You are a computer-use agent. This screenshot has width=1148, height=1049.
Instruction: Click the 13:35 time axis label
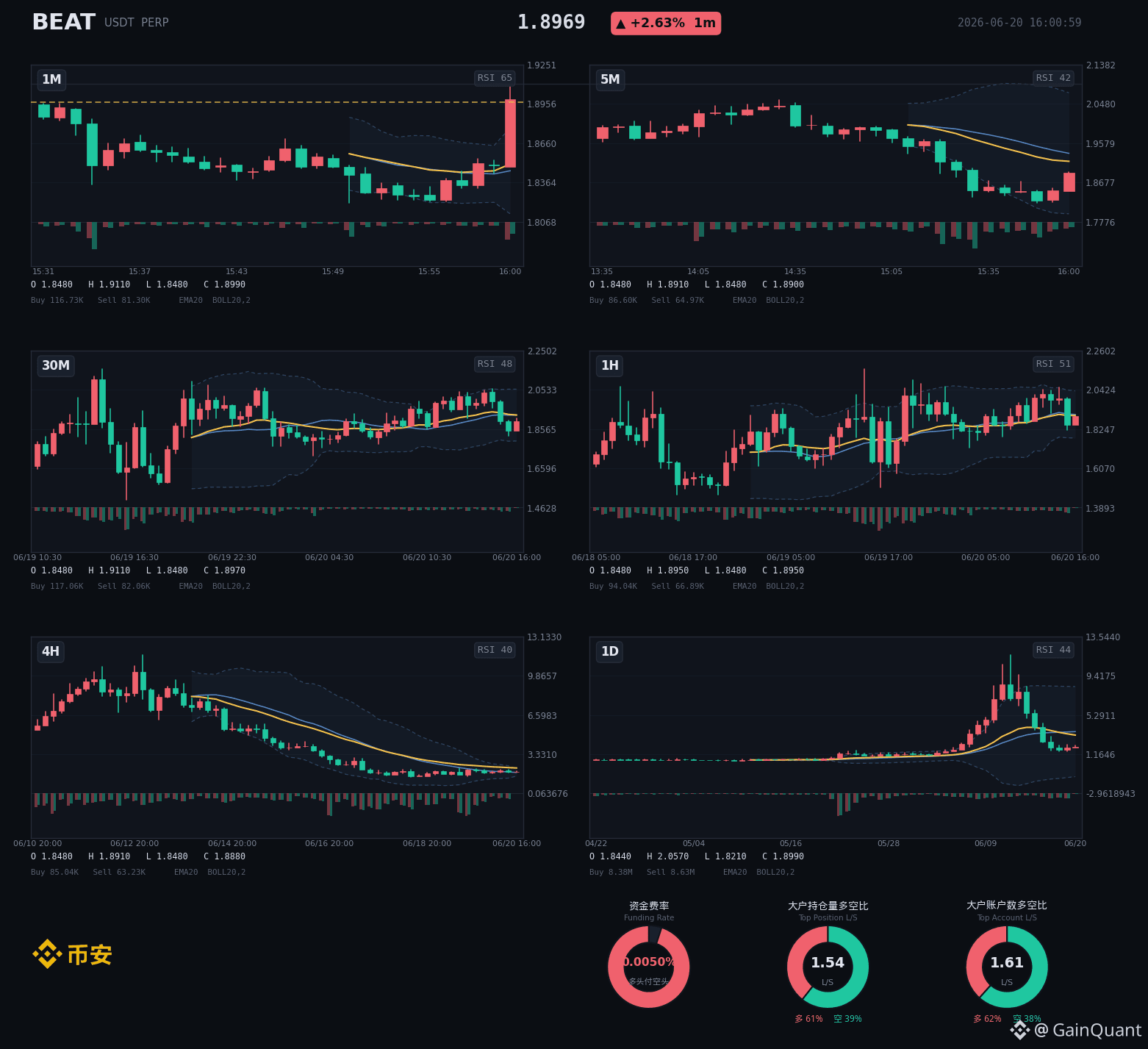click(602, 271)
